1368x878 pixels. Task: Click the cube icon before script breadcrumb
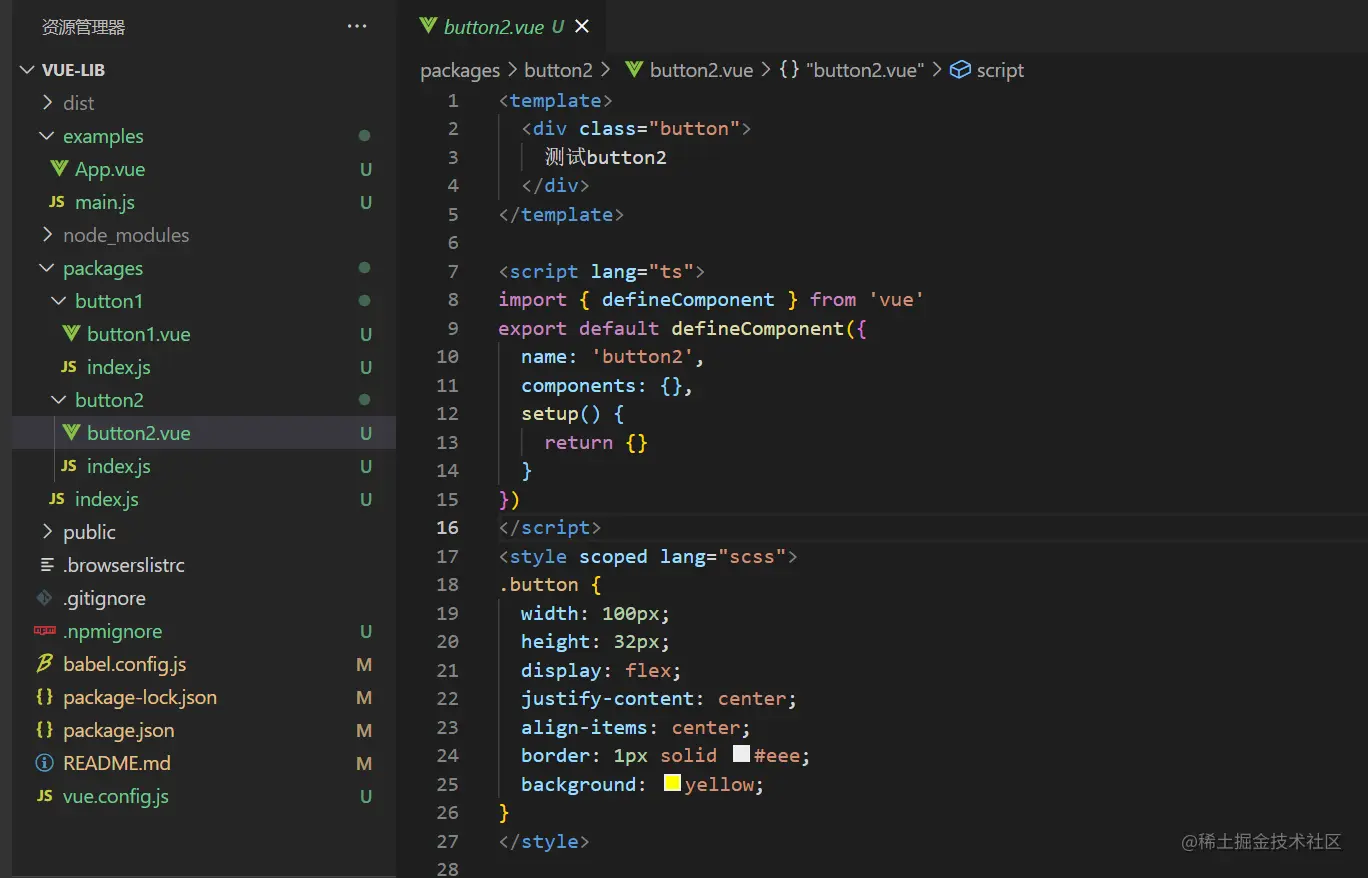pyautogui.click(x=960, y=70)
